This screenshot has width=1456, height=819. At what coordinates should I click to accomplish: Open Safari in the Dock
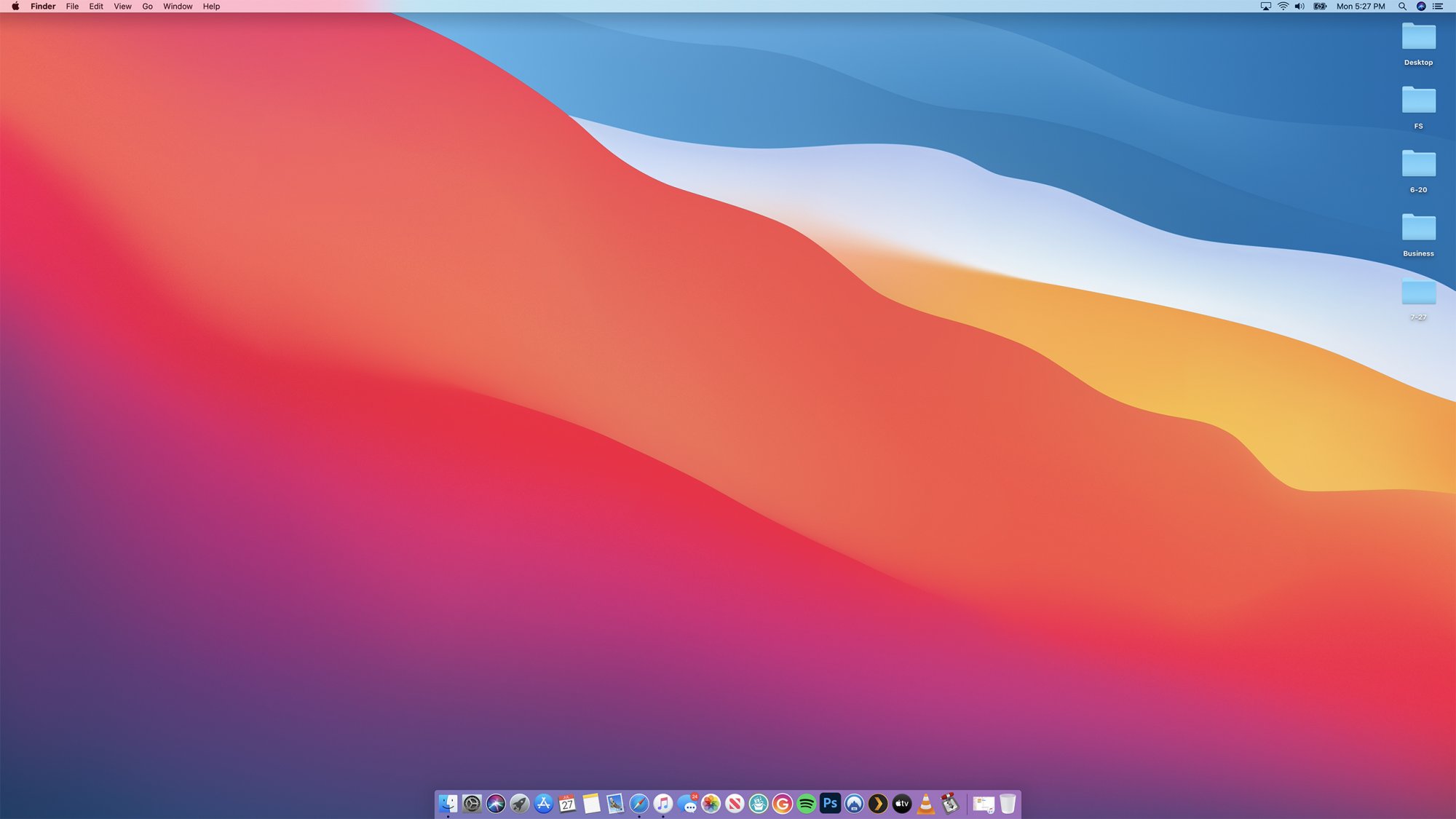638,804
